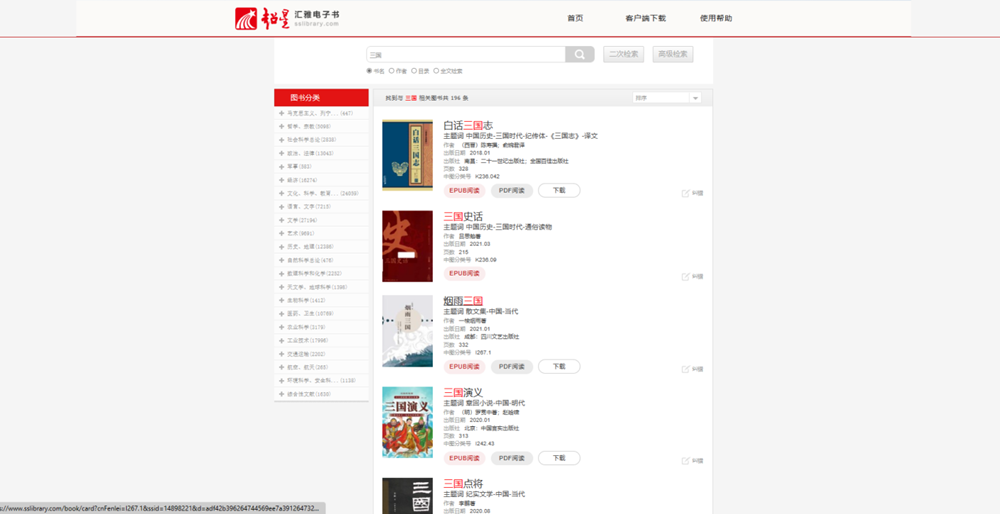
Task: Expand the 哲学、宗教 category plus icon
Action: [x=281, y=126]
